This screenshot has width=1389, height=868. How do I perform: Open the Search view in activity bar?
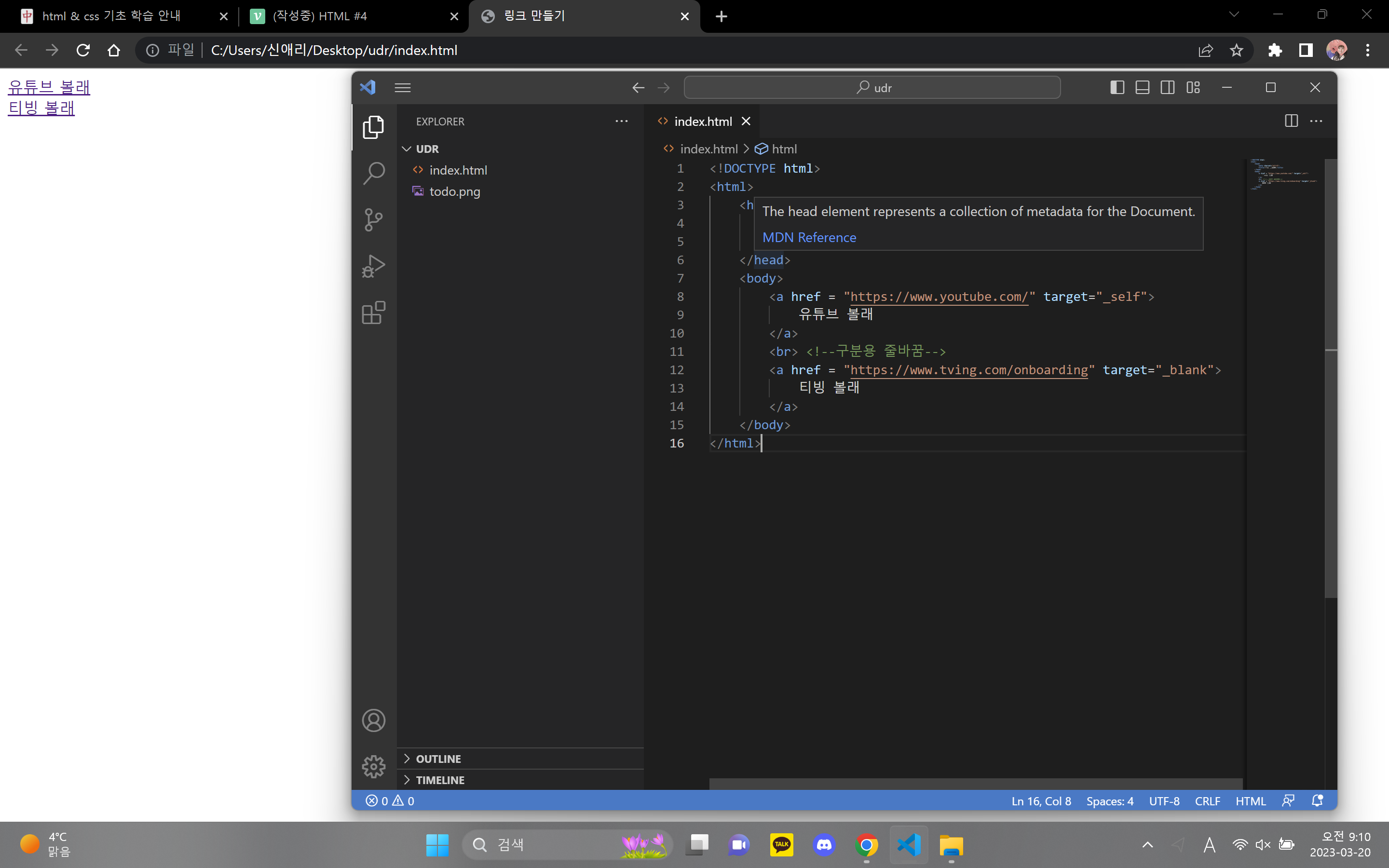(374, 173)
